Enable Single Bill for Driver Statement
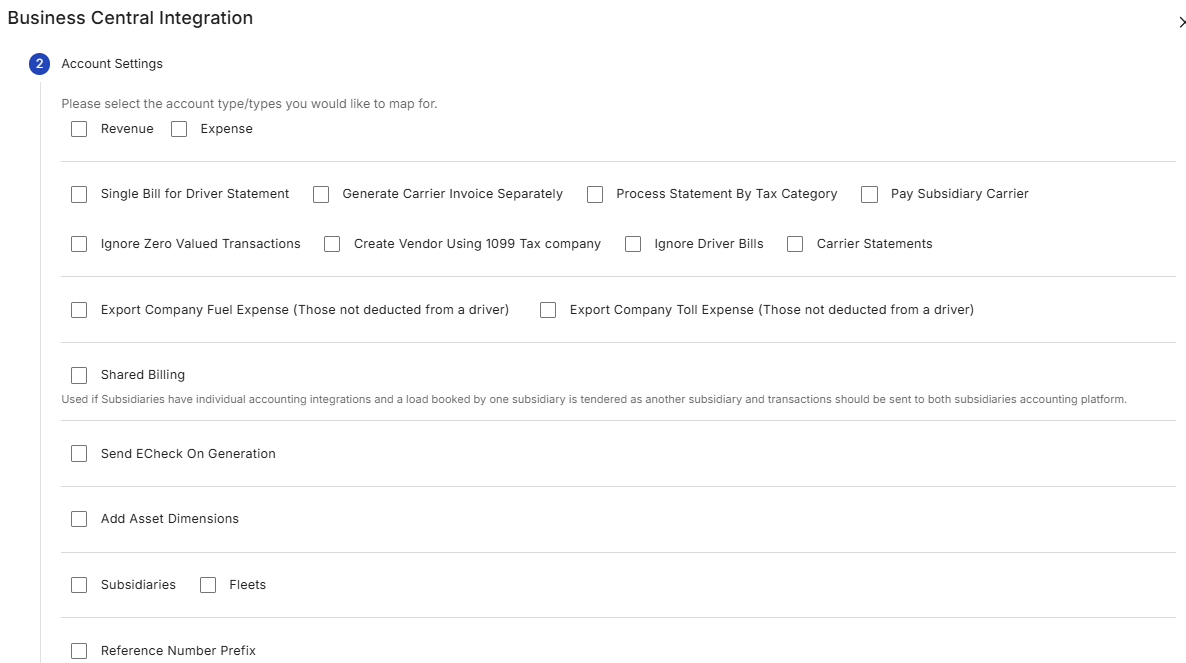The image size is (1186, 663). click(x=79, y=194)
